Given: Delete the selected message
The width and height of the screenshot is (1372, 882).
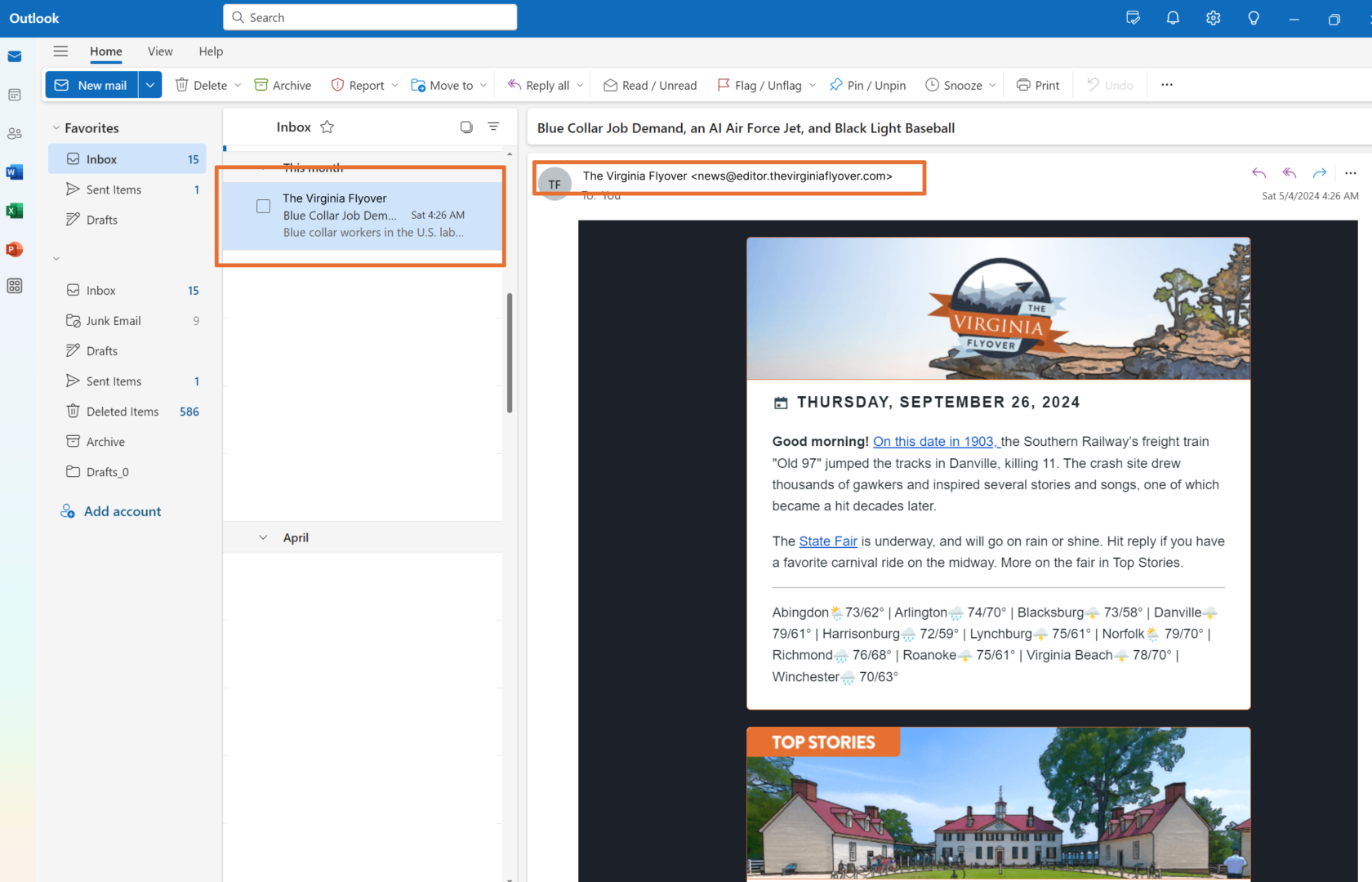Looking at the screenshot, I should point(201,85).
